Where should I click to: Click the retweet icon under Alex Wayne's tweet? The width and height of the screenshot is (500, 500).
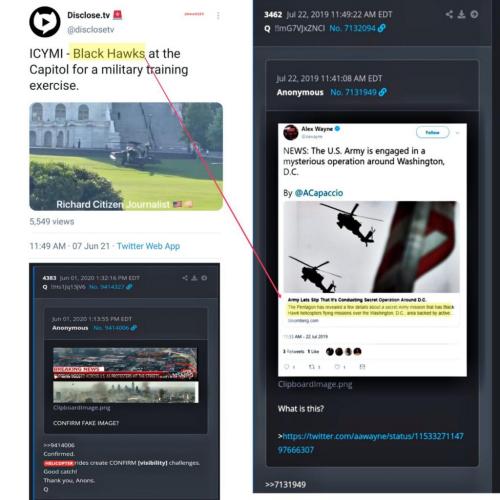[x=312, y=367]
